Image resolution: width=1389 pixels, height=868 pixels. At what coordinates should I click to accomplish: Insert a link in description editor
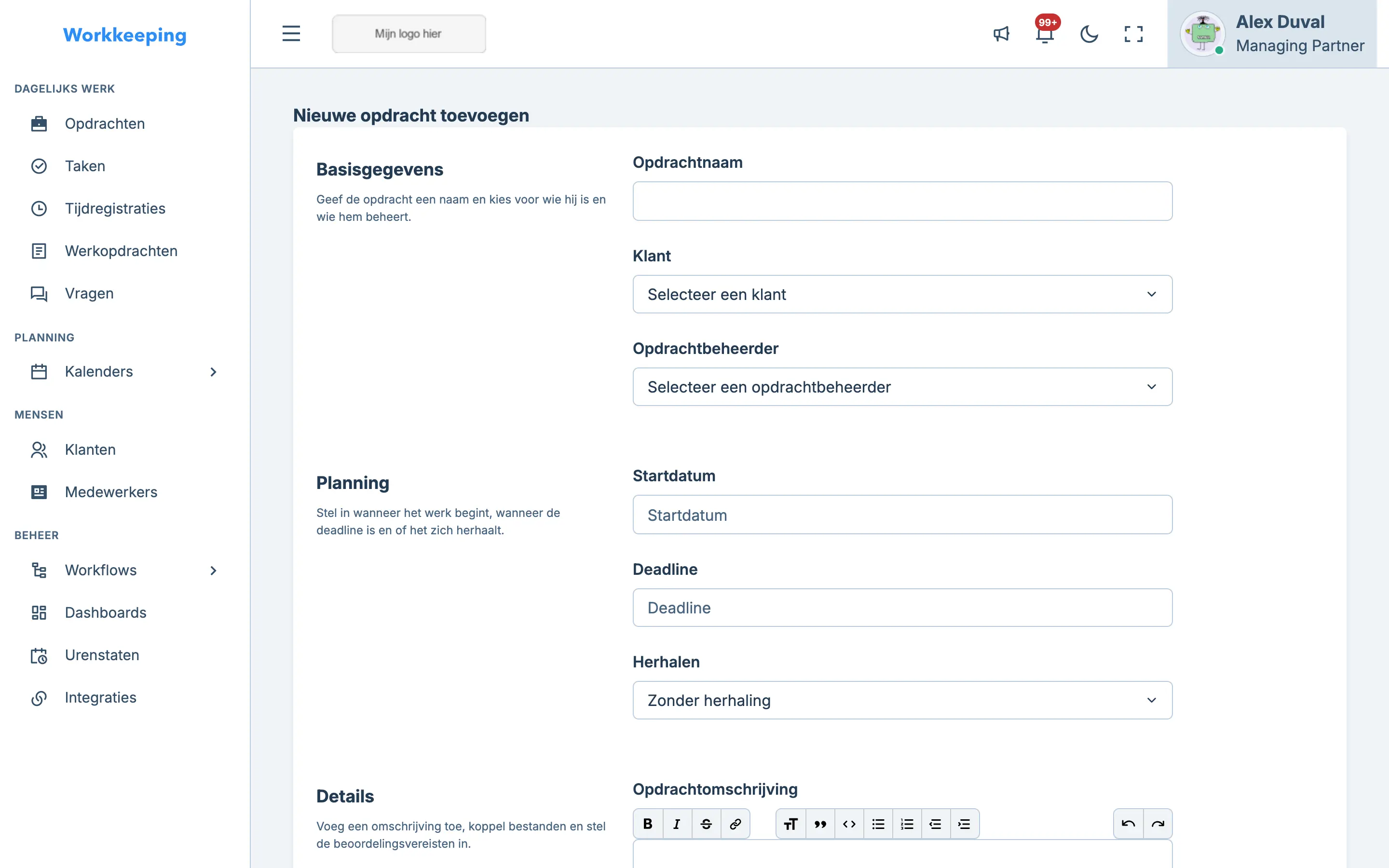pyautogui.click(x=735, y=824)
